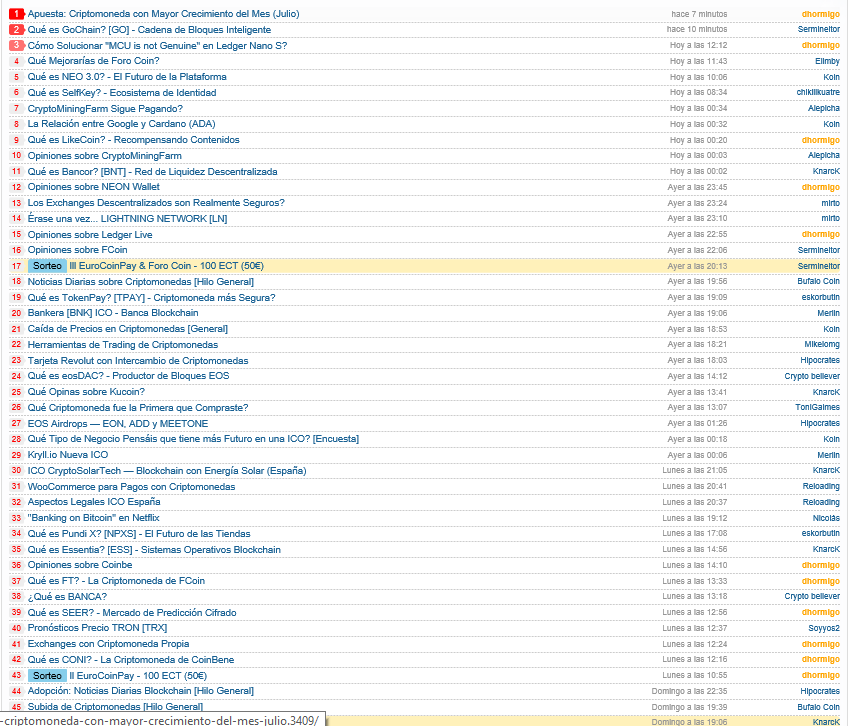
Task: View chikilikuatre's profile on the SelfKey row
Action: point(818,92)
